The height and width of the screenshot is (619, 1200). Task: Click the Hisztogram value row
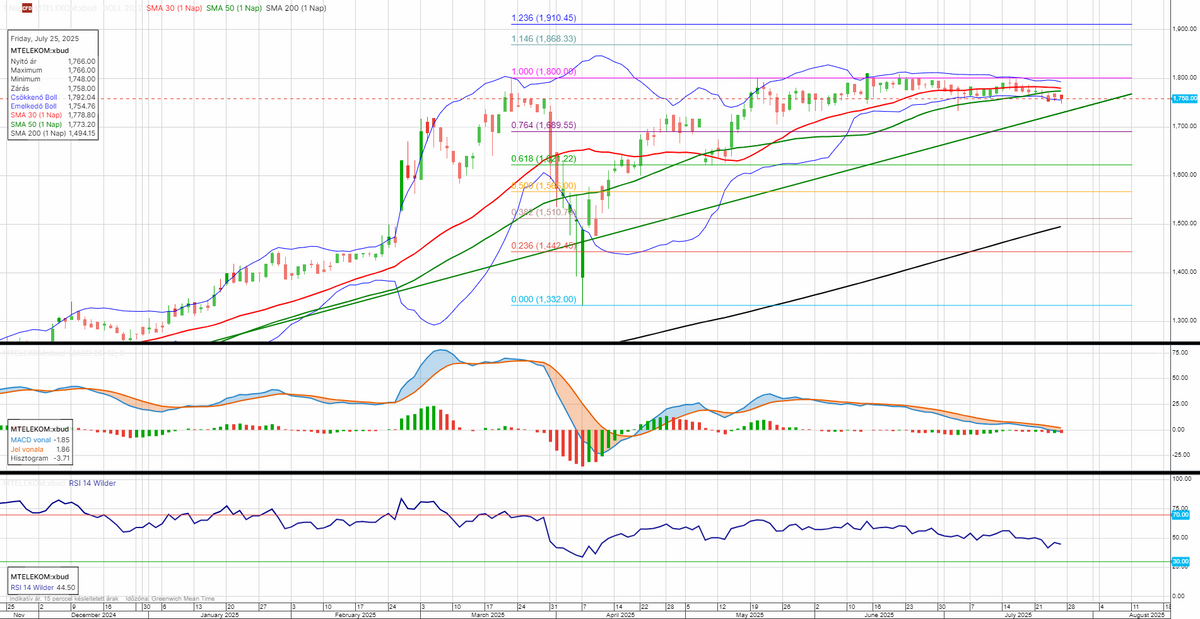coord(39,458)
